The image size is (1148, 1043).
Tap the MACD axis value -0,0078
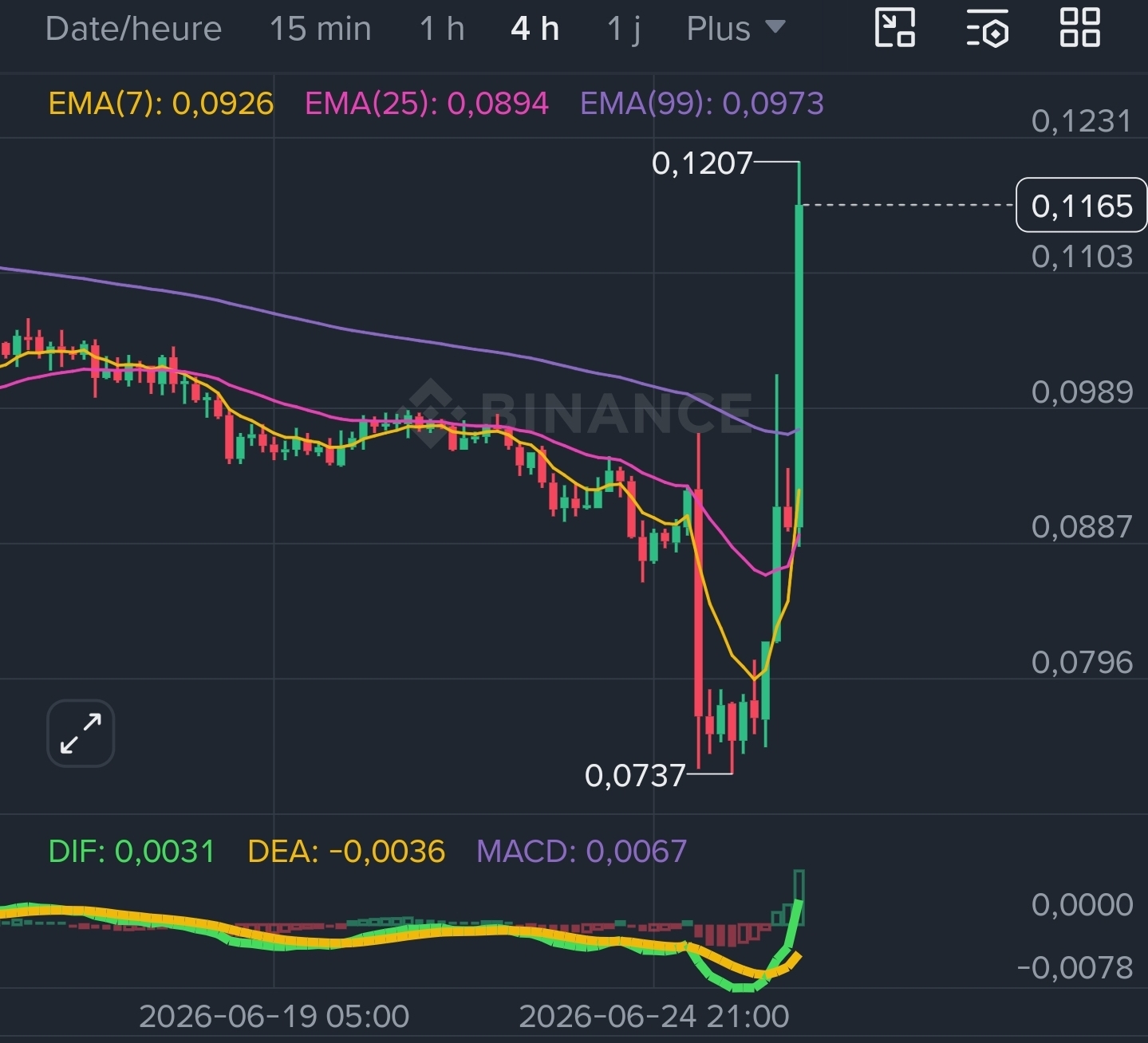tap(1075, 968)
